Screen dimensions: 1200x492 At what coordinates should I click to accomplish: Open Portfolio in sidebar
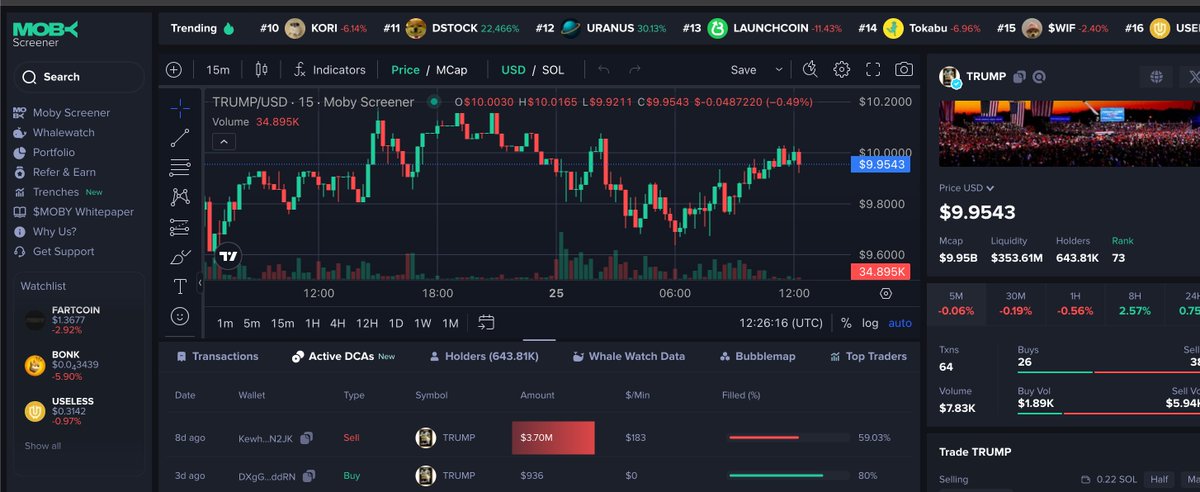44,152
